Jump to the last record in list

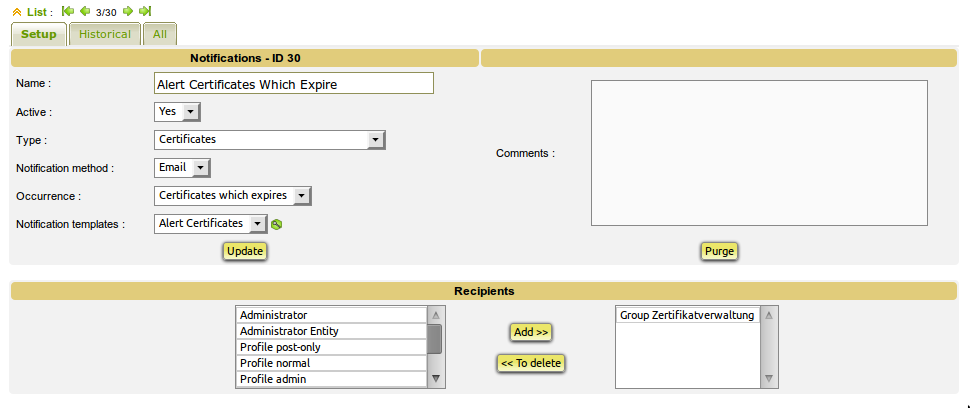145,11
